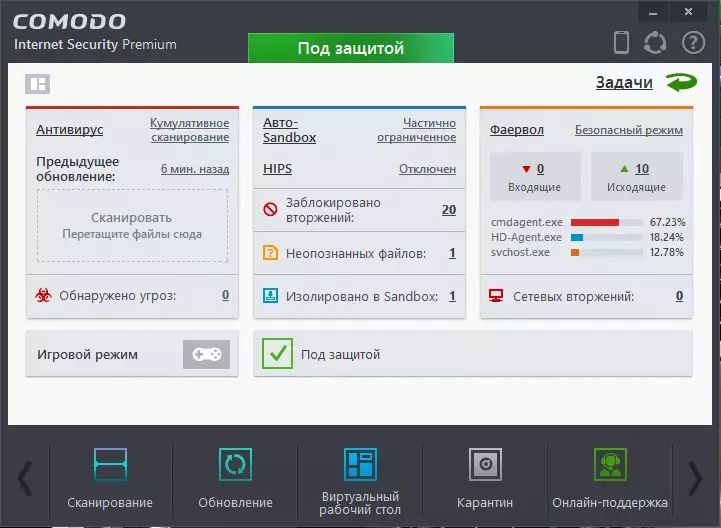The height and width of the screenshot is (528, 721).
Task: Click the Под защитой status panel text
Action: [x=340, y=355]
